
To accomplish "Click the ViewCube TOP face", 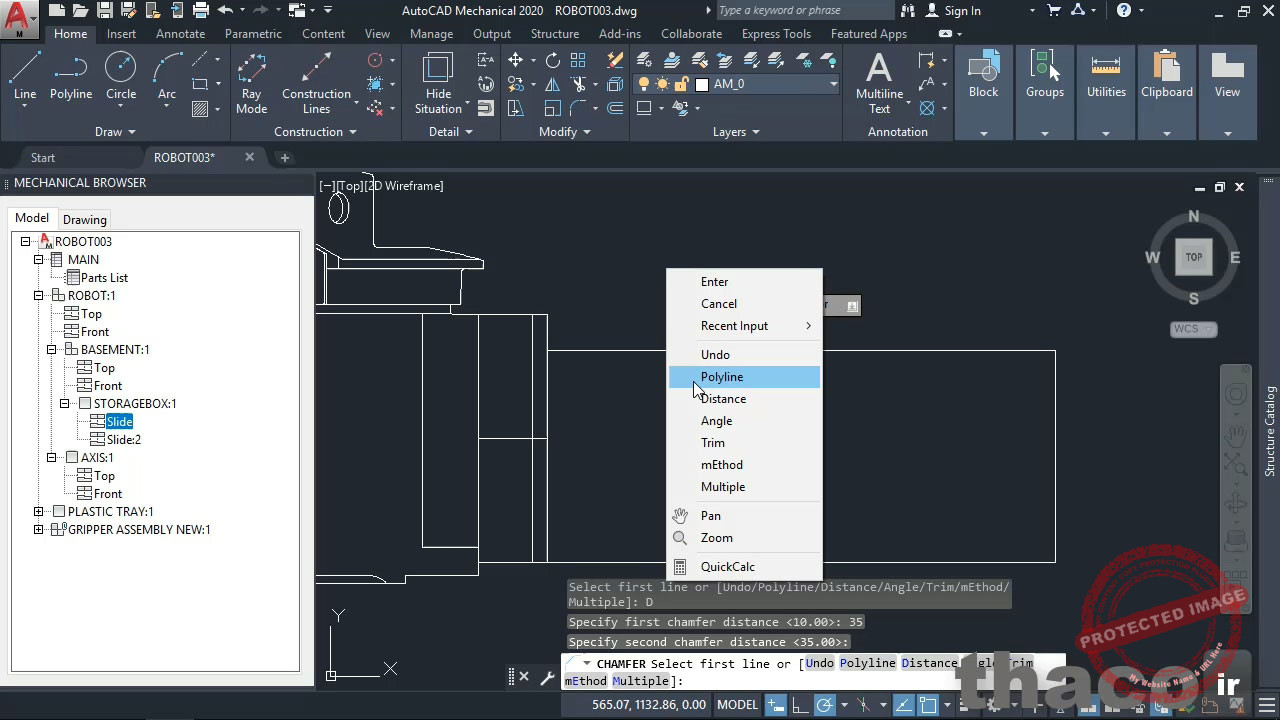I will pos(1194,257).
